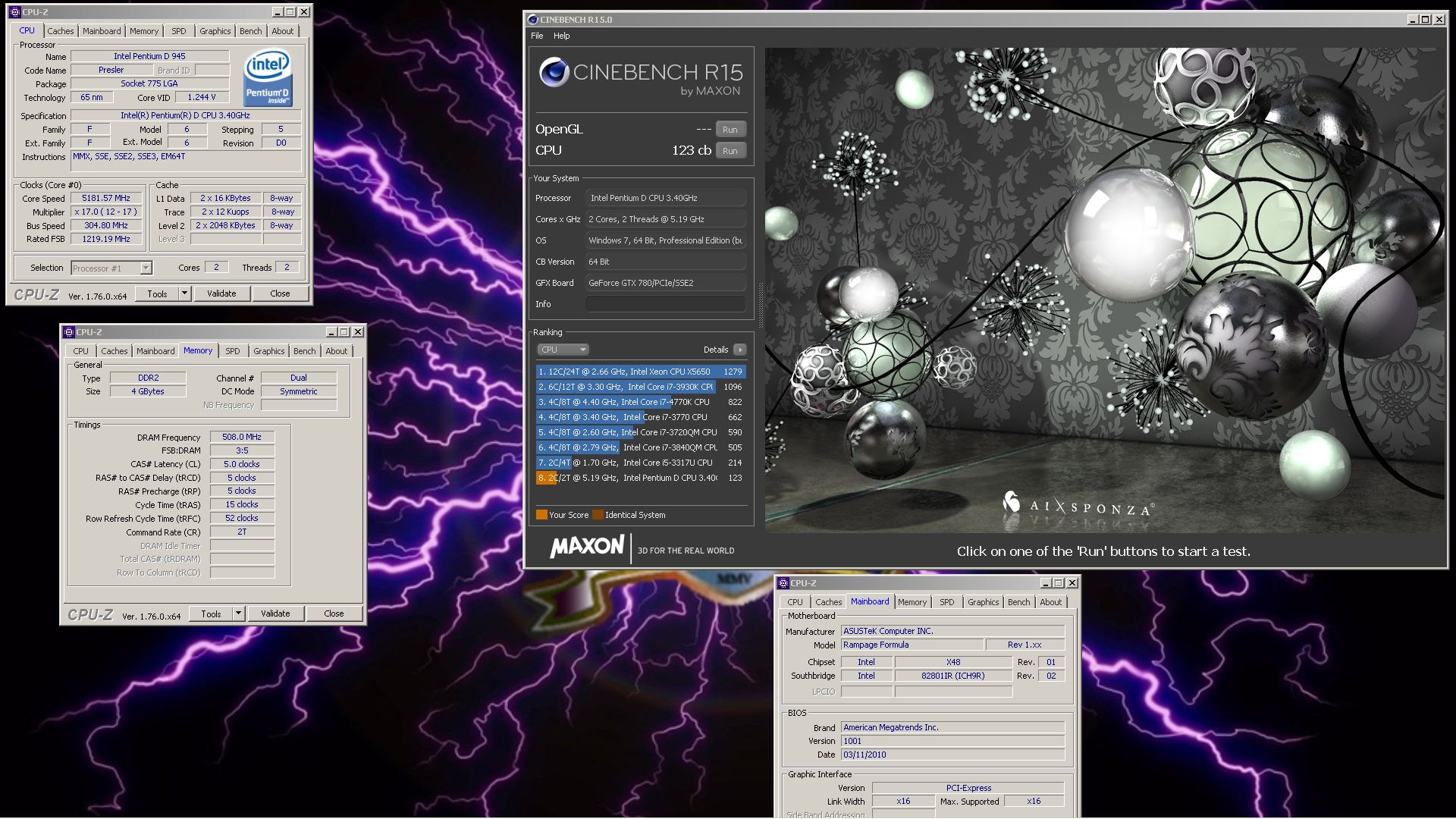Click DRAM Frequency value 508.0 MHz
This screenshot has height=819, width=1456.
(242, 438)
